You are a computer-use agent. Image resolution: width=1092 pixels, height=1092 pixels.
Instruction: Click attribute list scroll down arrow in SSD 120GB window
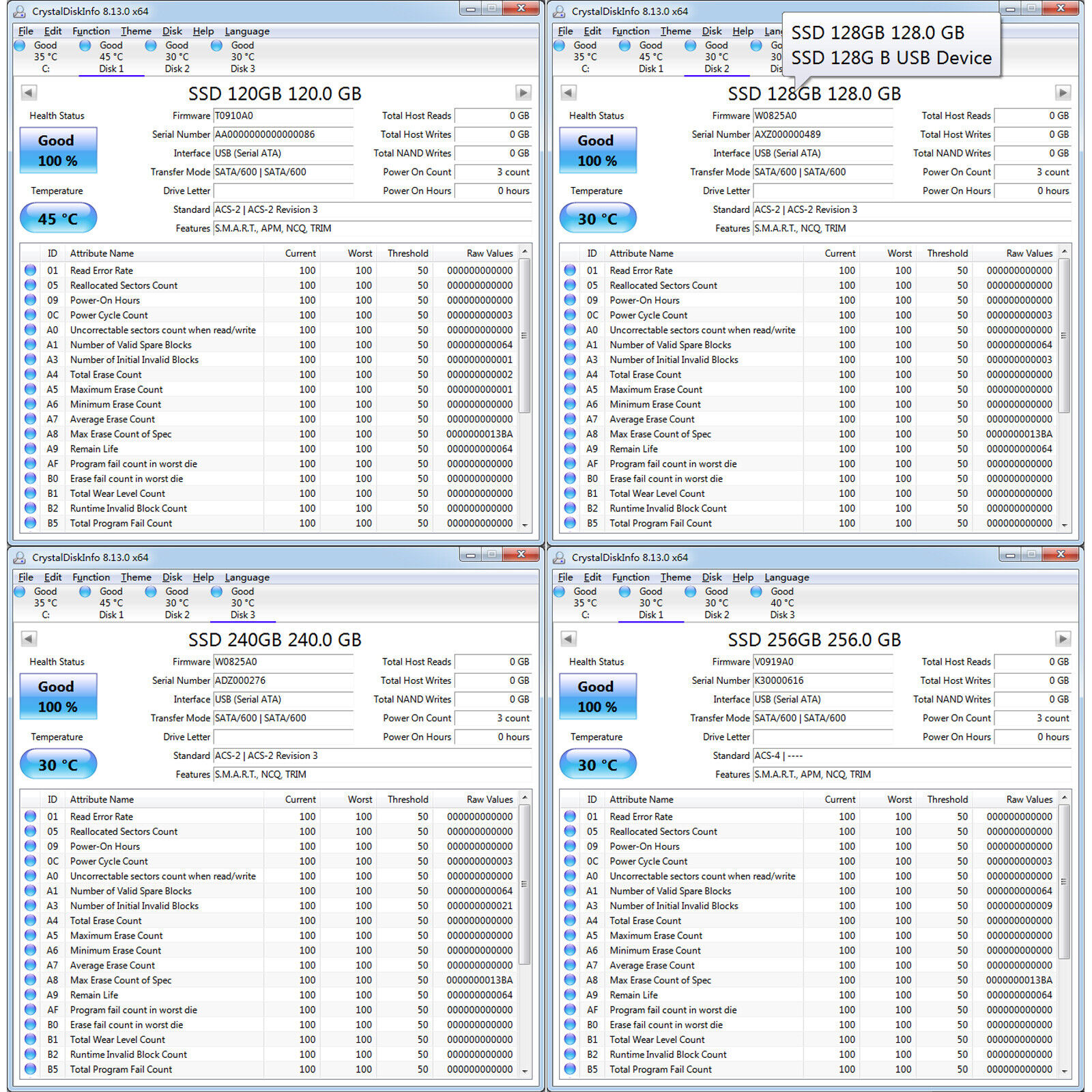pyautogui.click(x=525, y=525)
